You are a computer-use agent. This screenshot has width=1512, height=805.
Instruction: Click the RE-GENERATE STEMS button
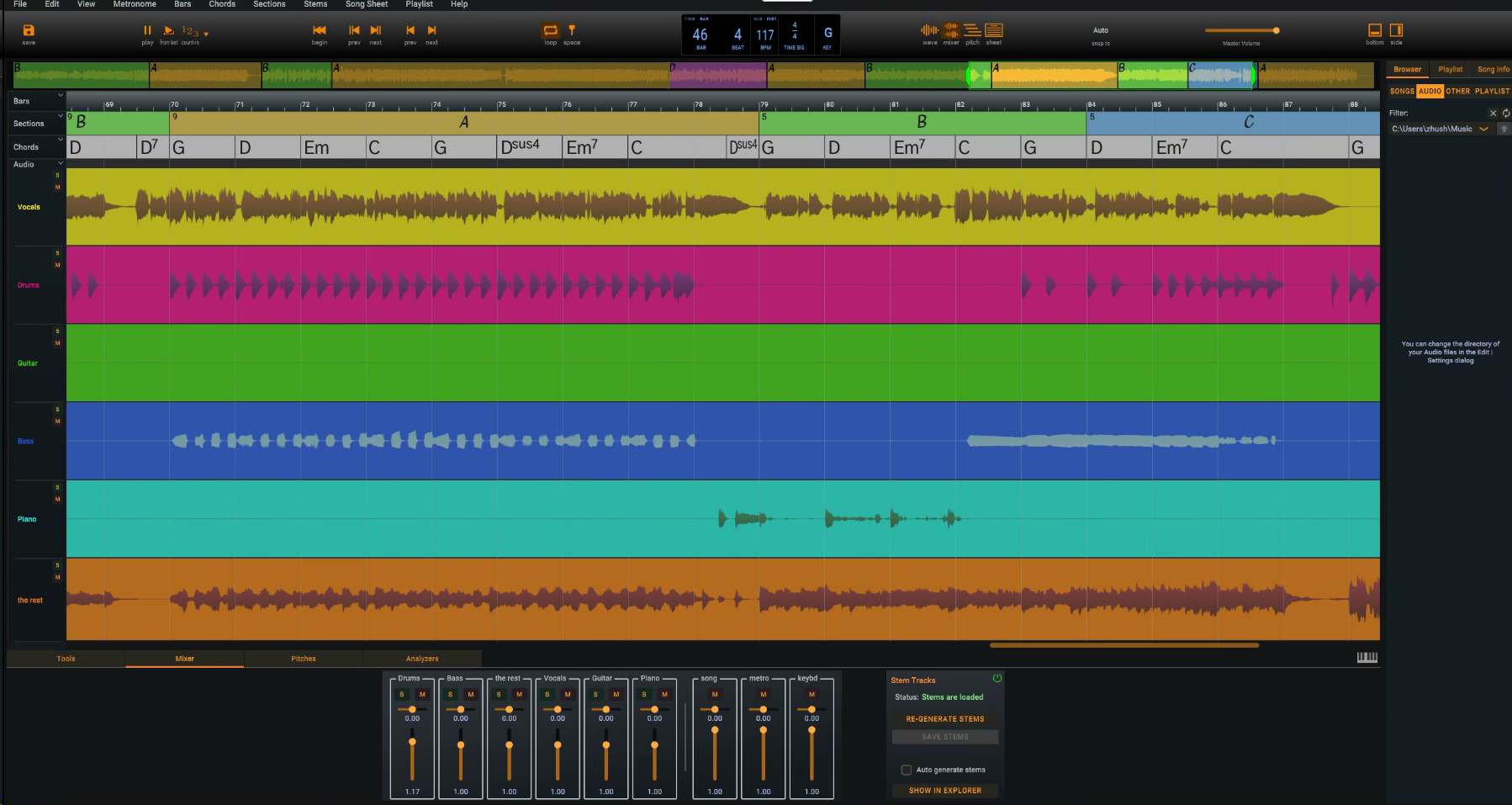(945, 719)
